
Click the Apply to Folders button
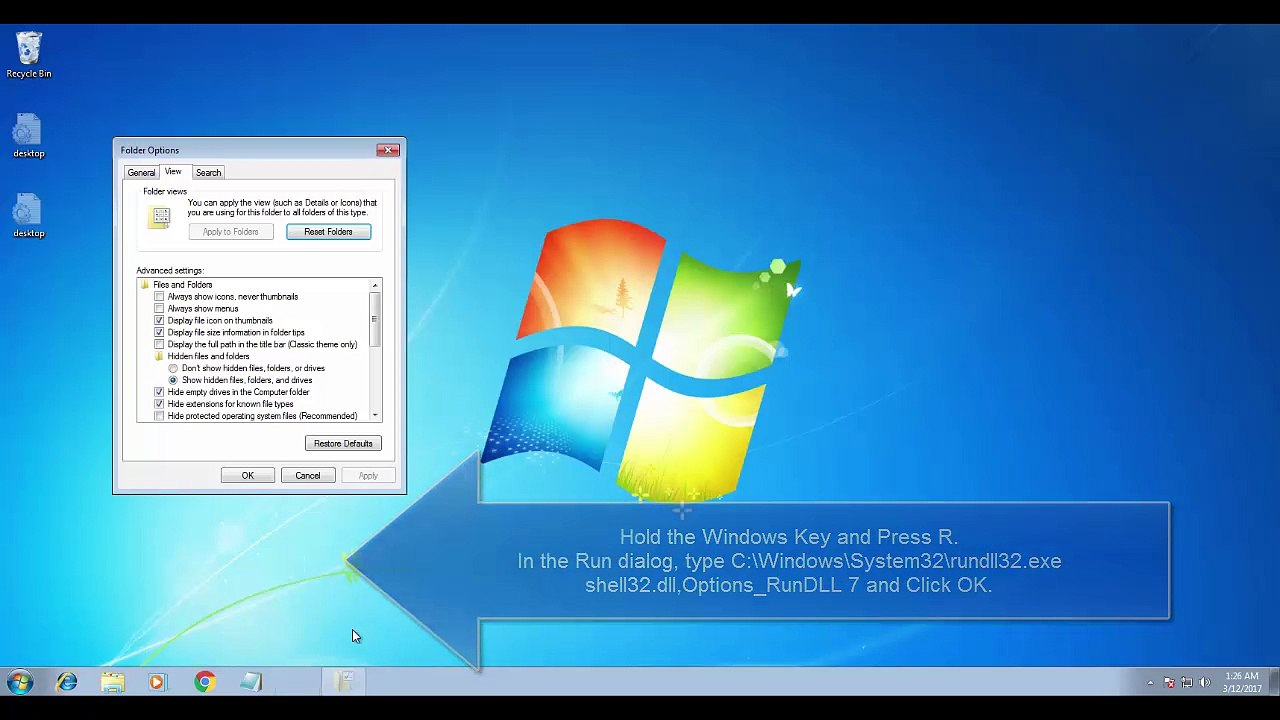(230, 232)
